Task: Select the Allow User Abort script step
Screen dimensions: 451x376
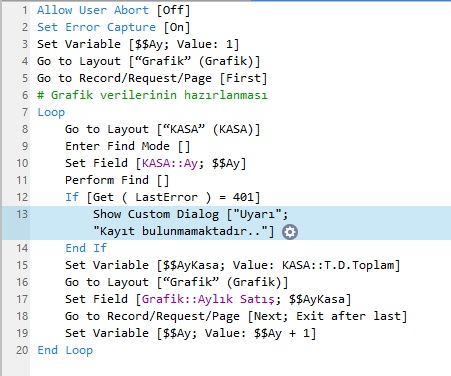Action: tap(114, 10)
